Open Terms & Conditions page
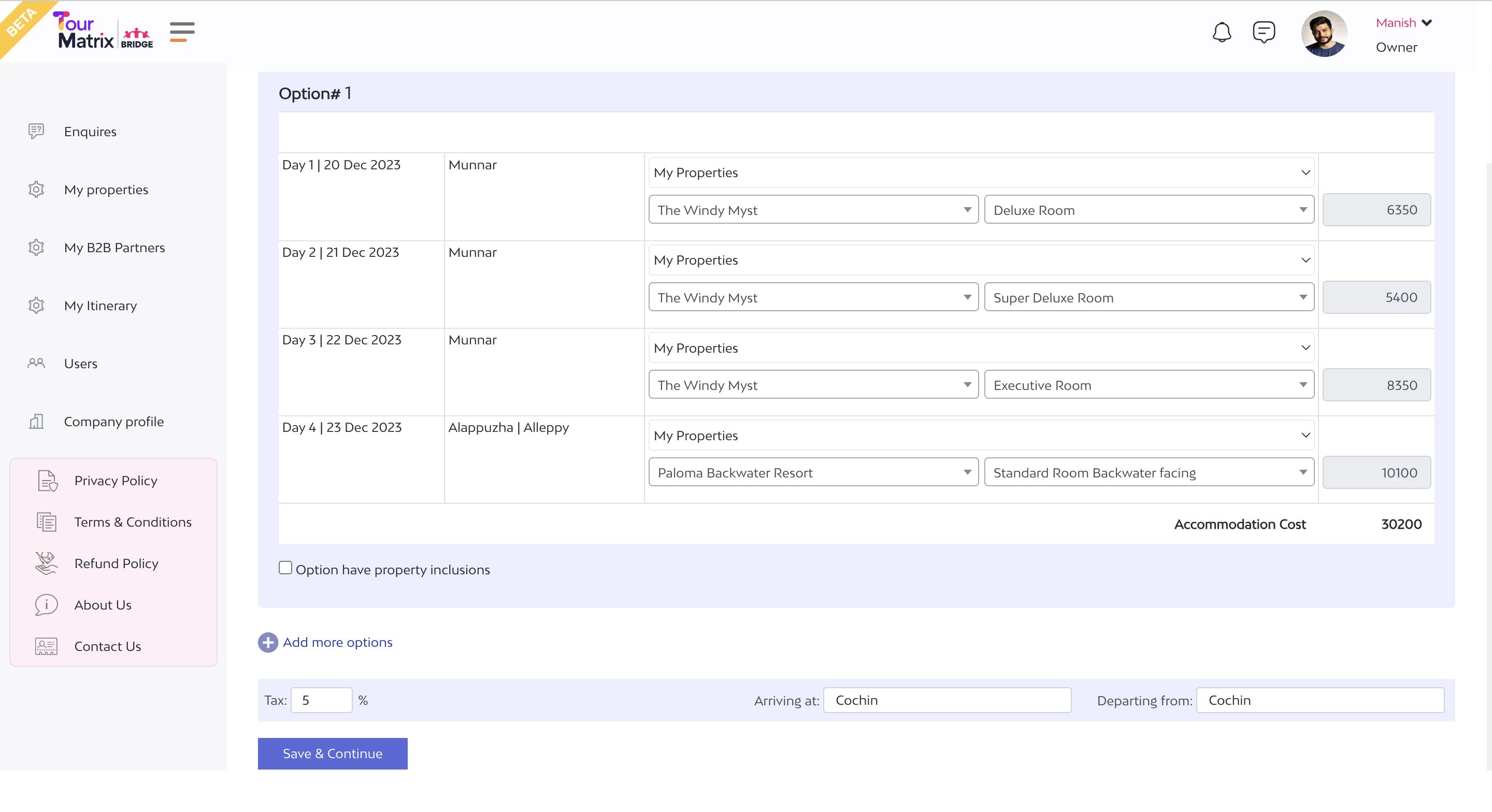The image size is (1492, 812). [133, 522]
